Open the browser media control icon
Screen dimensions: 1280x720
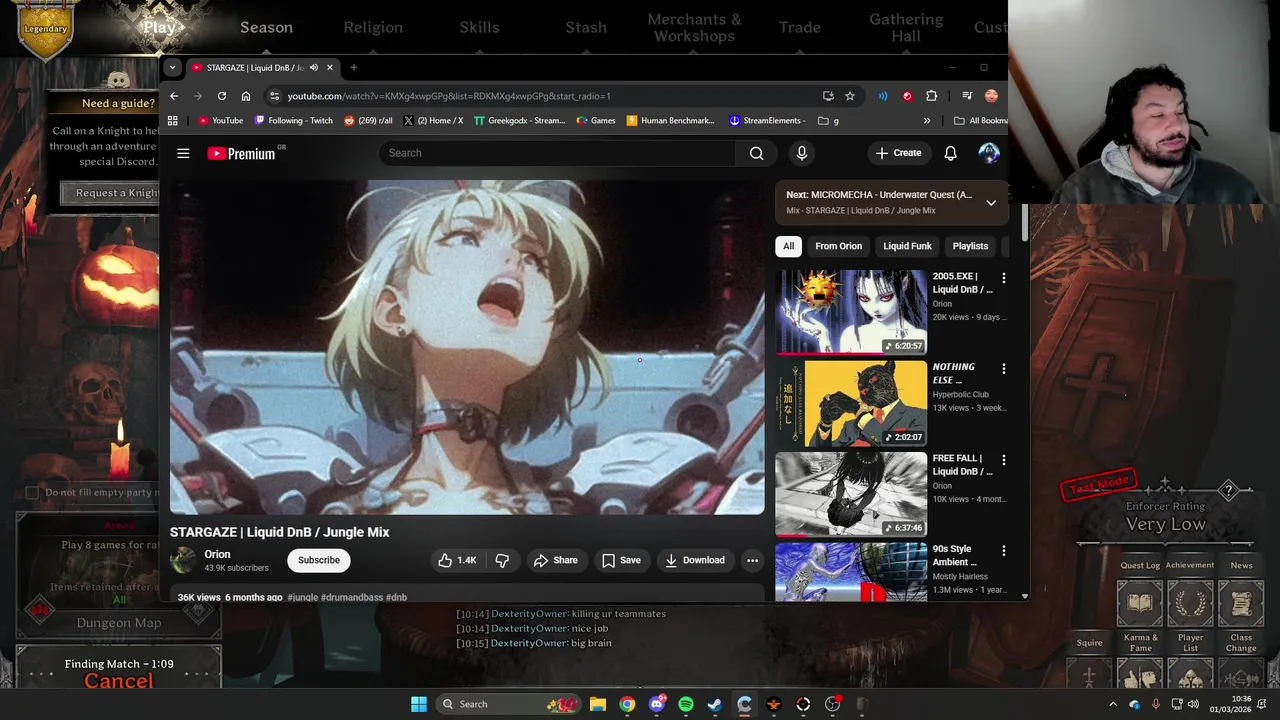tap(966, 96)
